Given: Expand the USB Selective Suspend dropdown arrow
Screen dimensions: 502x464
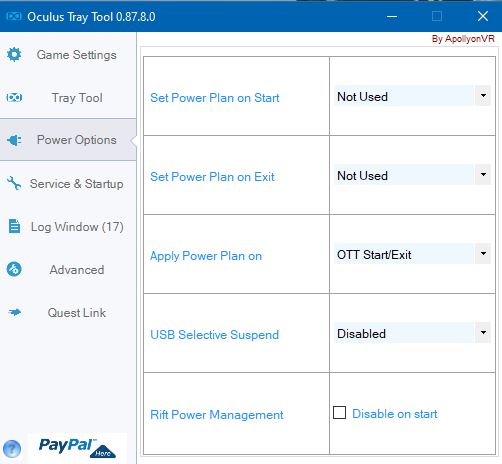Looking at the screenshot, I should click(483, 332).
